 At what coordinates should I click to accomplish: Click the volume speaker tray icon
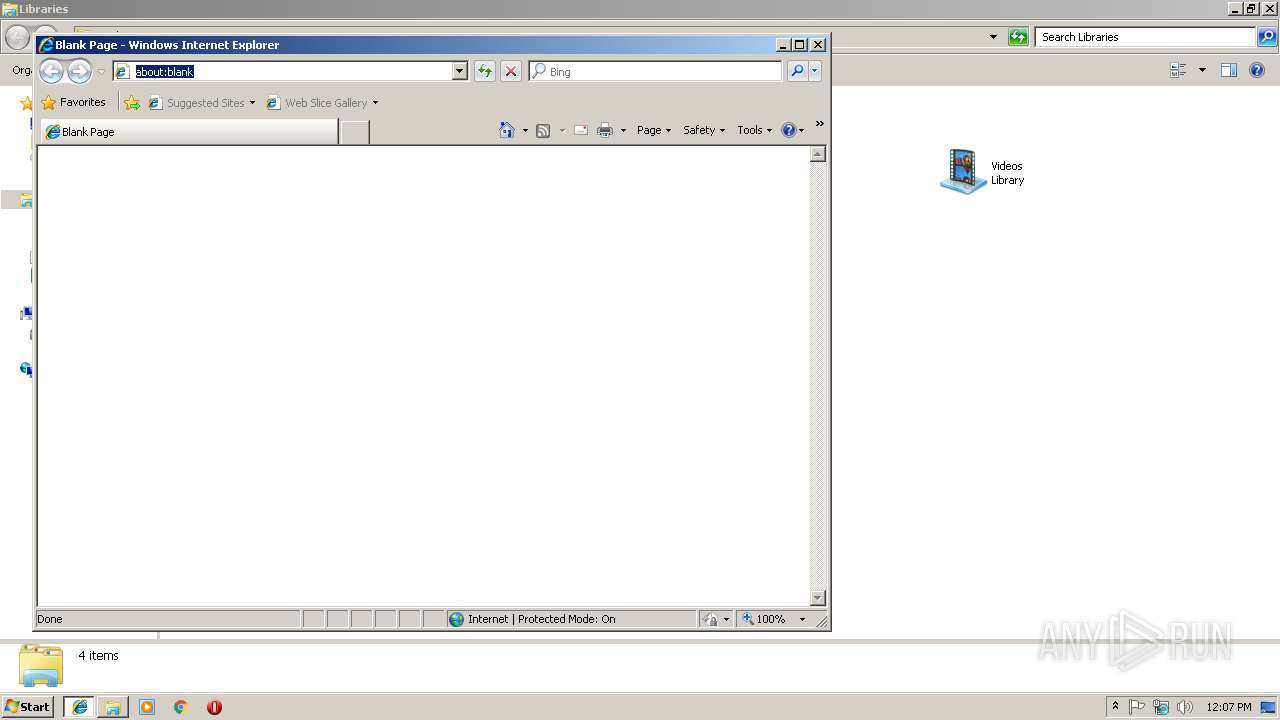coord(1185,707)
